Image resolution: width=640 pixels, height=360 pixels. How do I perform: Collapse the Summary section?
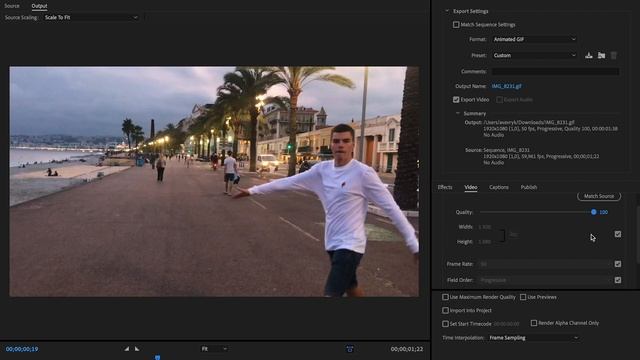tap(458, 113)
